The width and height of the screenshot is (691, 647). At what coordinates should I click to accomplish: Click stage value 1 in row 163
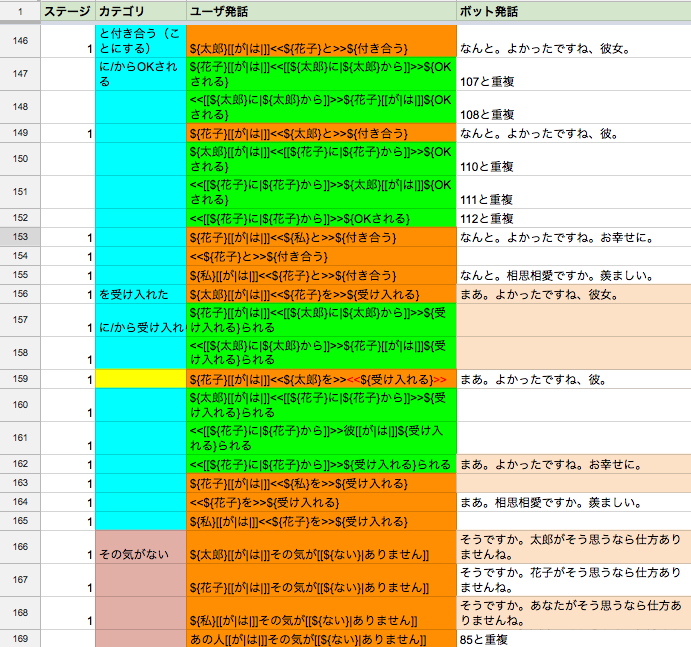click(x=68, y=483)
